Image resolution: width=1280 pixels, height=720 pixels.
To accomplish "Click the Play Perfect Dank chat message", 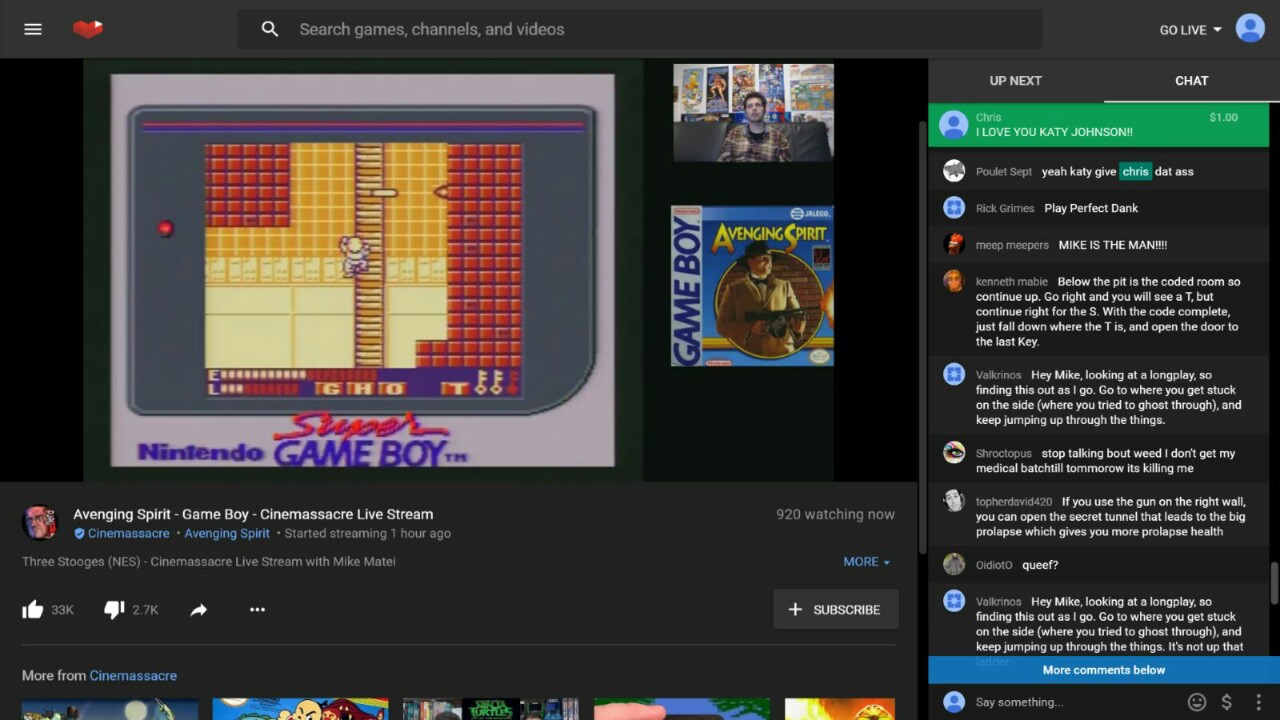I will [1091, 208].
